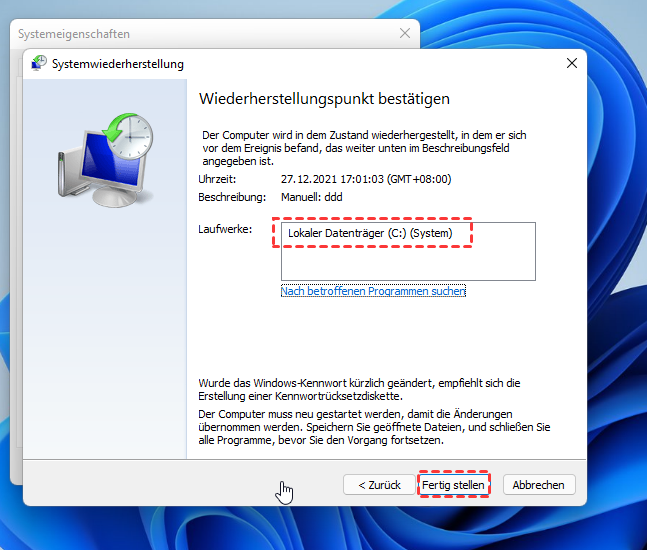Click the computer with clock restore illustration
647x550 pixels.
coord(105,160)
